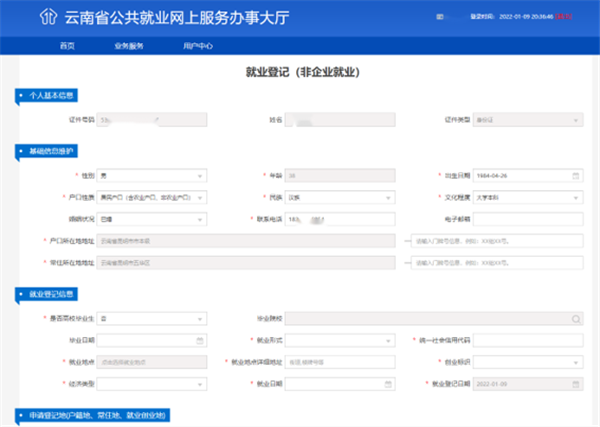Open the 毕业日期 calendar icon

coord(200,340)
